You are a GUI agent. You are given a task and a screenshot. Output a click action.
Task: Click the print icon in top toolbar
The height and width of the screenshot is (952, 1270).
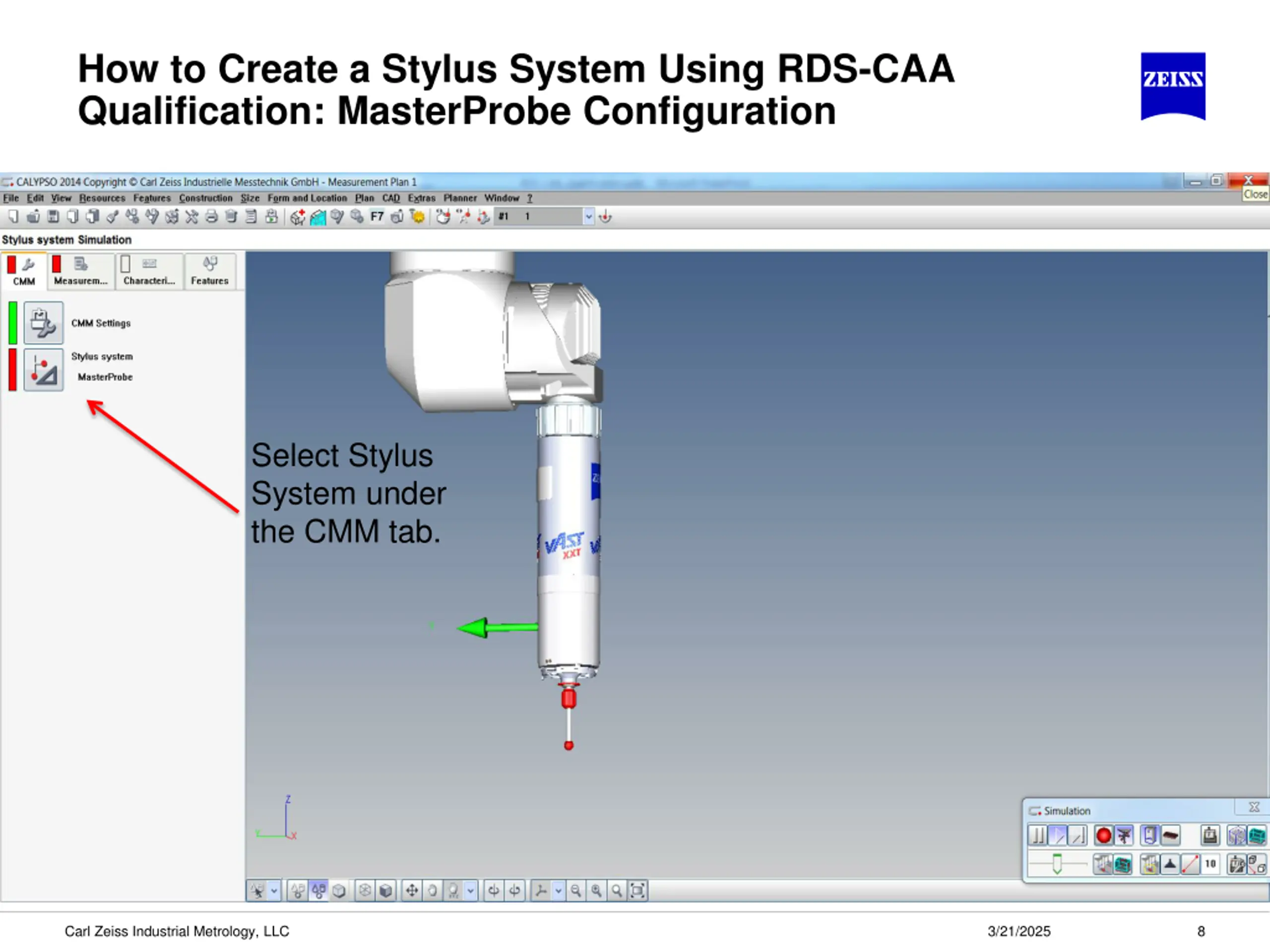[211, 217]
